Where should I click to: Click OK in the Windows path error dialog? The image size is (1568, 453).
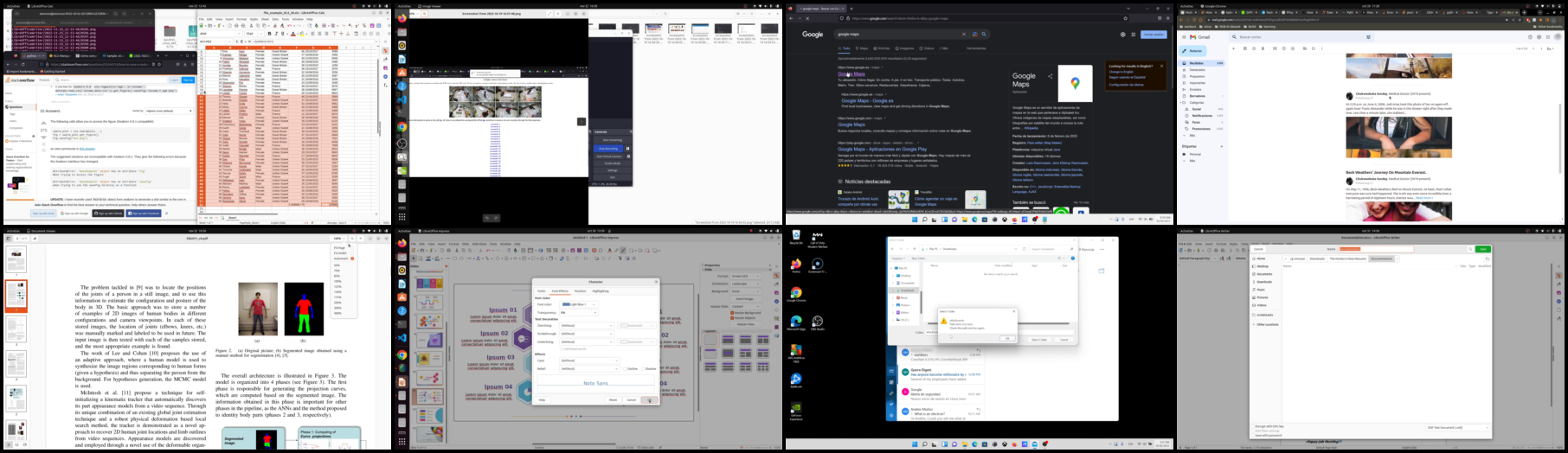pos(1007,338)
